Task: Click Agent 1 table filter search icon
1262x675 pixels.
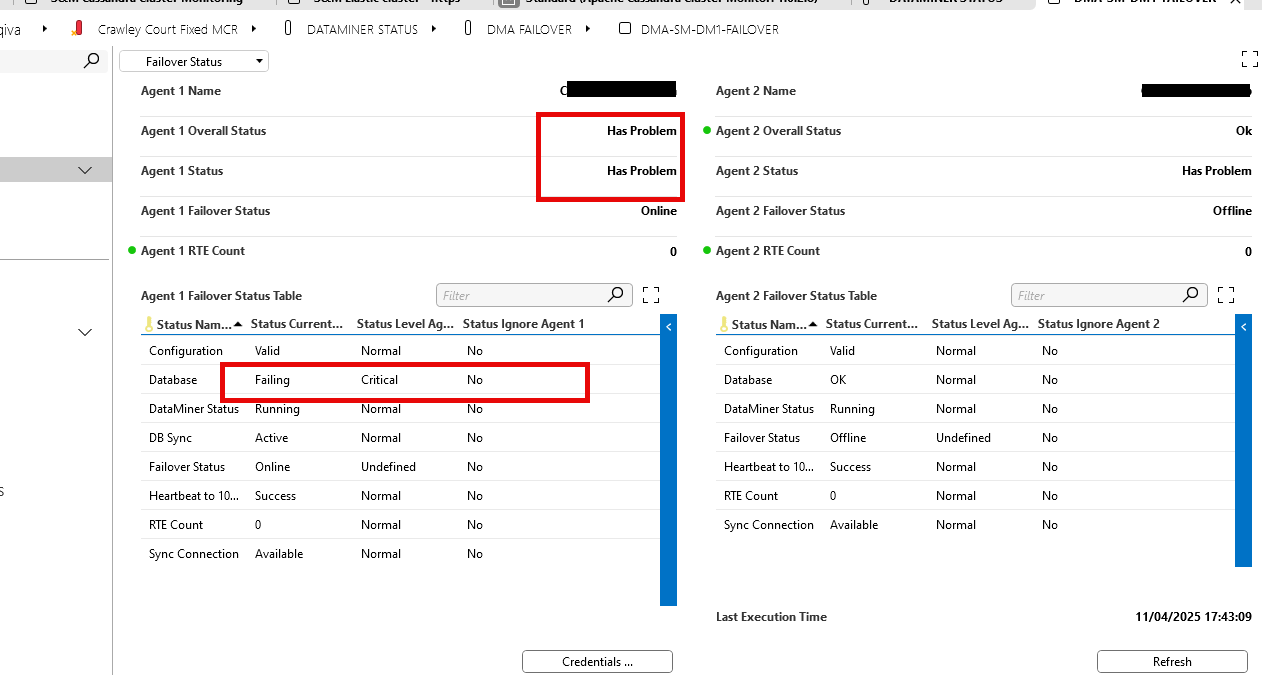Action: (616, 295)
